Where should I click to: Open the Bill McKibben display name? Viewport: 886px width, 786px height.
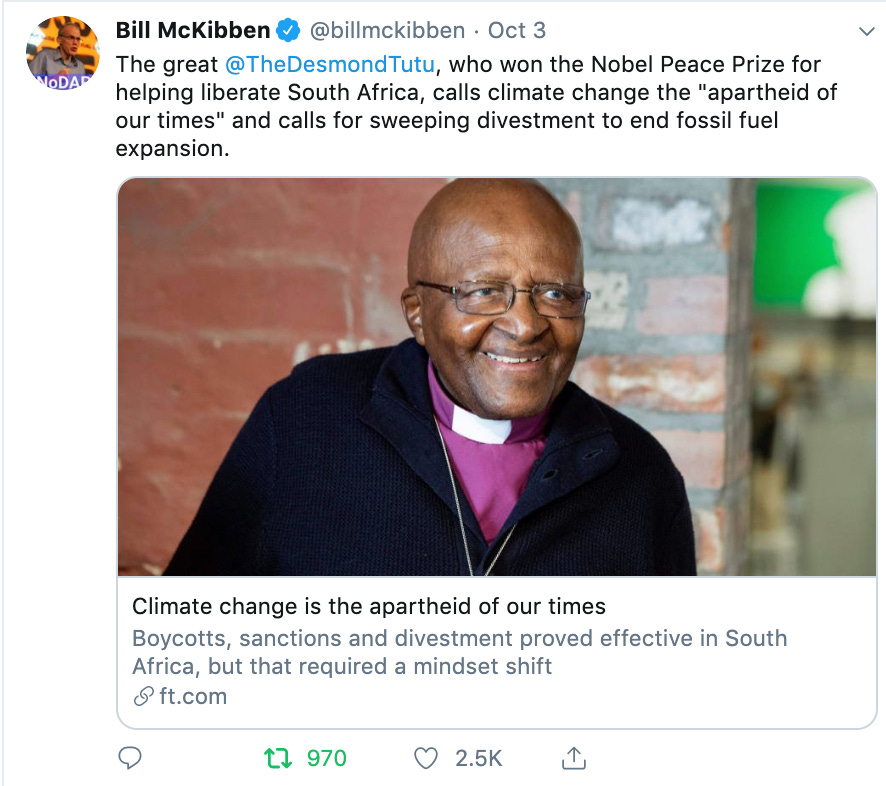193,31
